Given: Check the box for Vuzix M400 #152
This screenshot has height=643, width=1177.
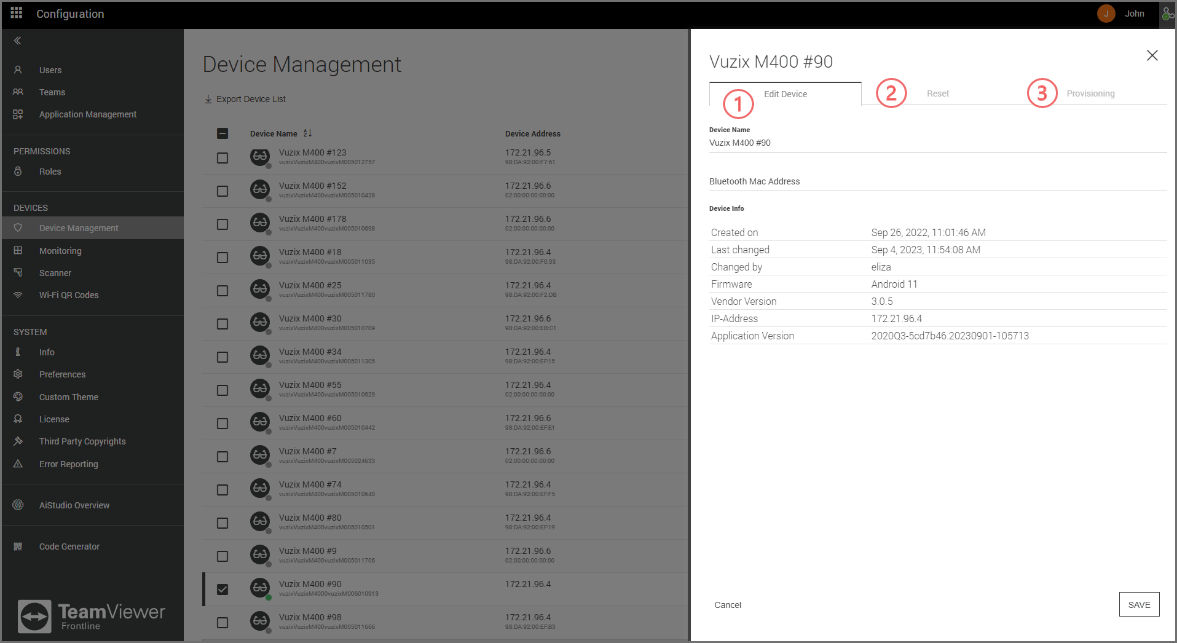Looking at the screenshot, I should [222, 191].
